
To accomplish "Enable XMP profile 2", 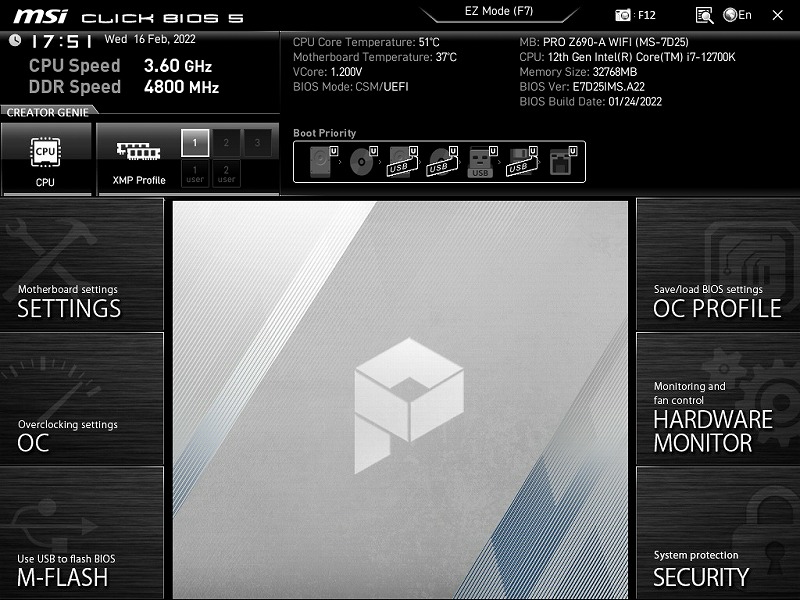I will pos(226,142).
